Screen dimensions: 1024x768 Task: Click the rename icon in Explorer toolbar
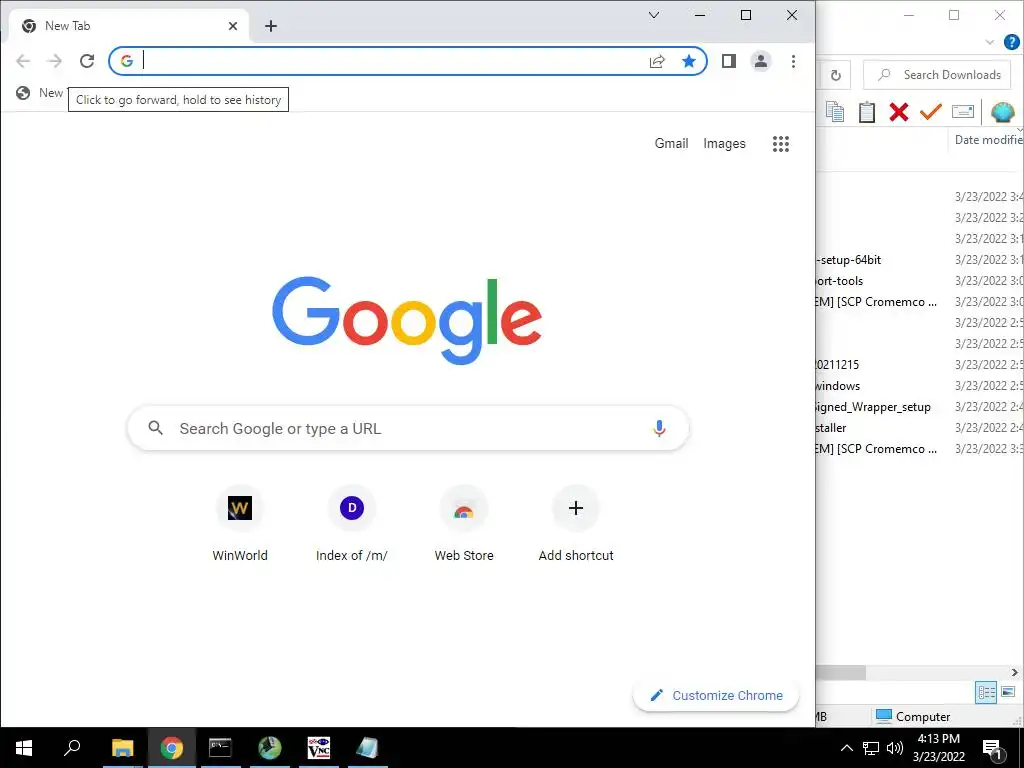click(963, 112)
